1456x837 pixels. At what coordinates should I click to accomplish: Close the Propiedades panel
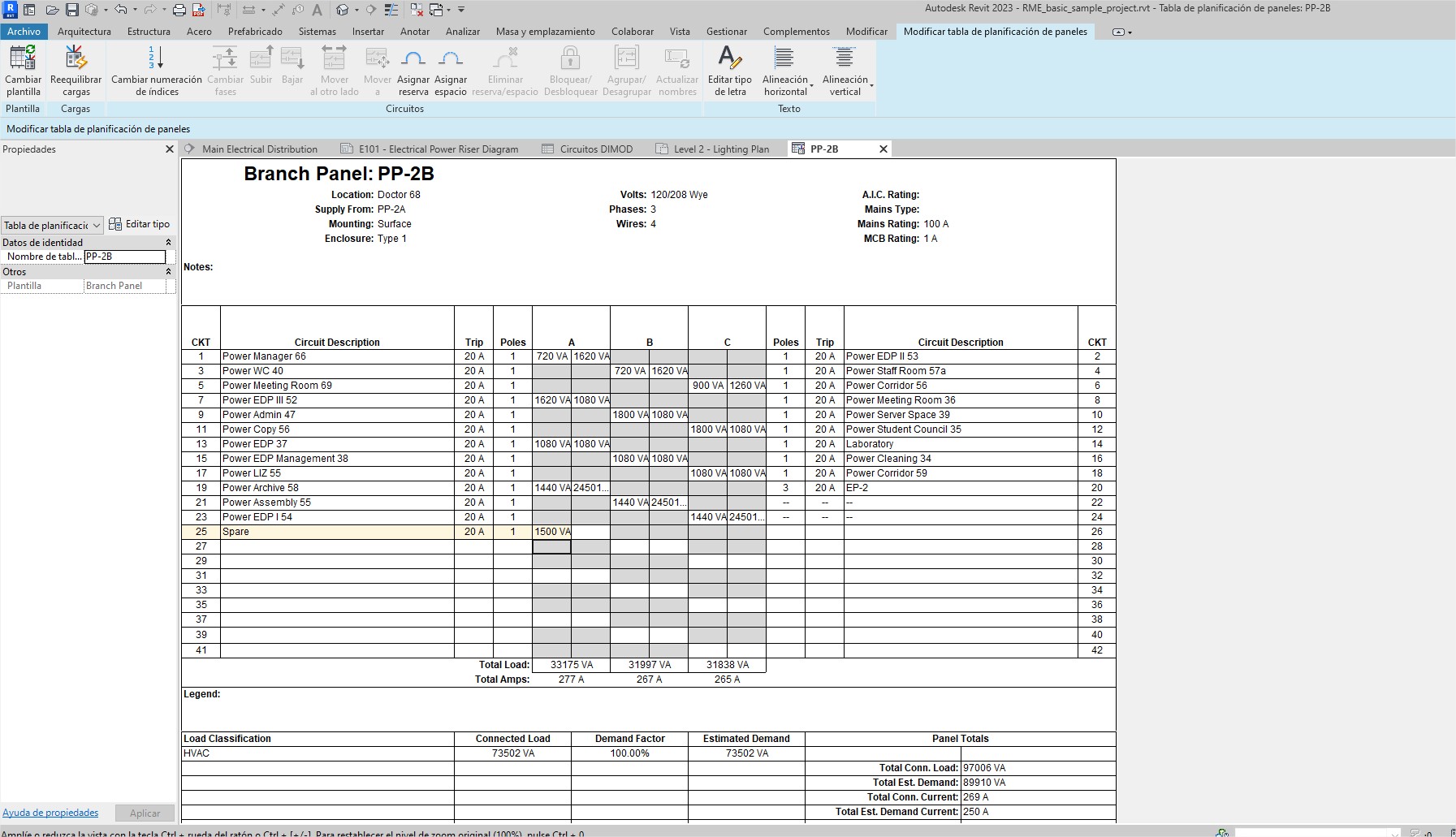coord(170,149)
